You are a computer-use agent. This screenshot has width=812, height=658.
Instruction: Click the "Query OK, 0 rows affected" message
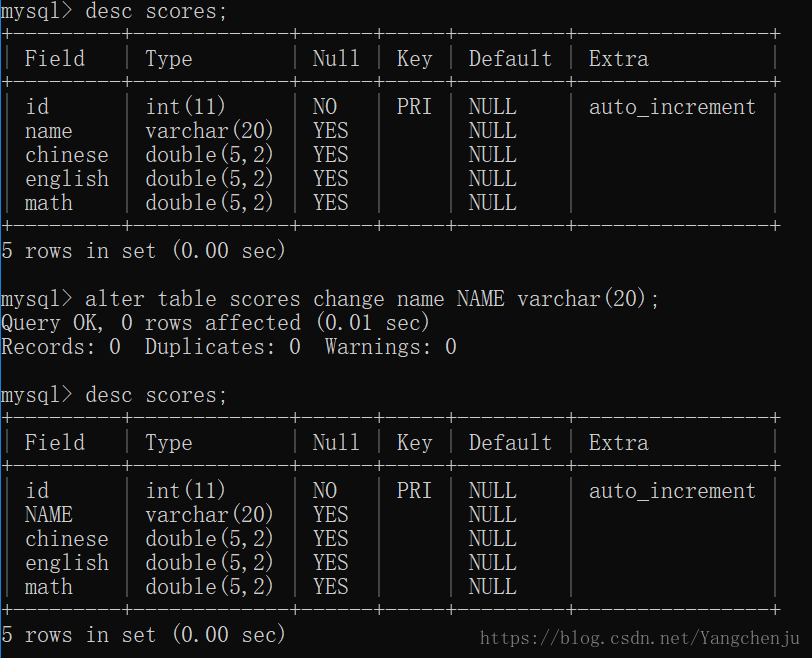pos(215,323)
